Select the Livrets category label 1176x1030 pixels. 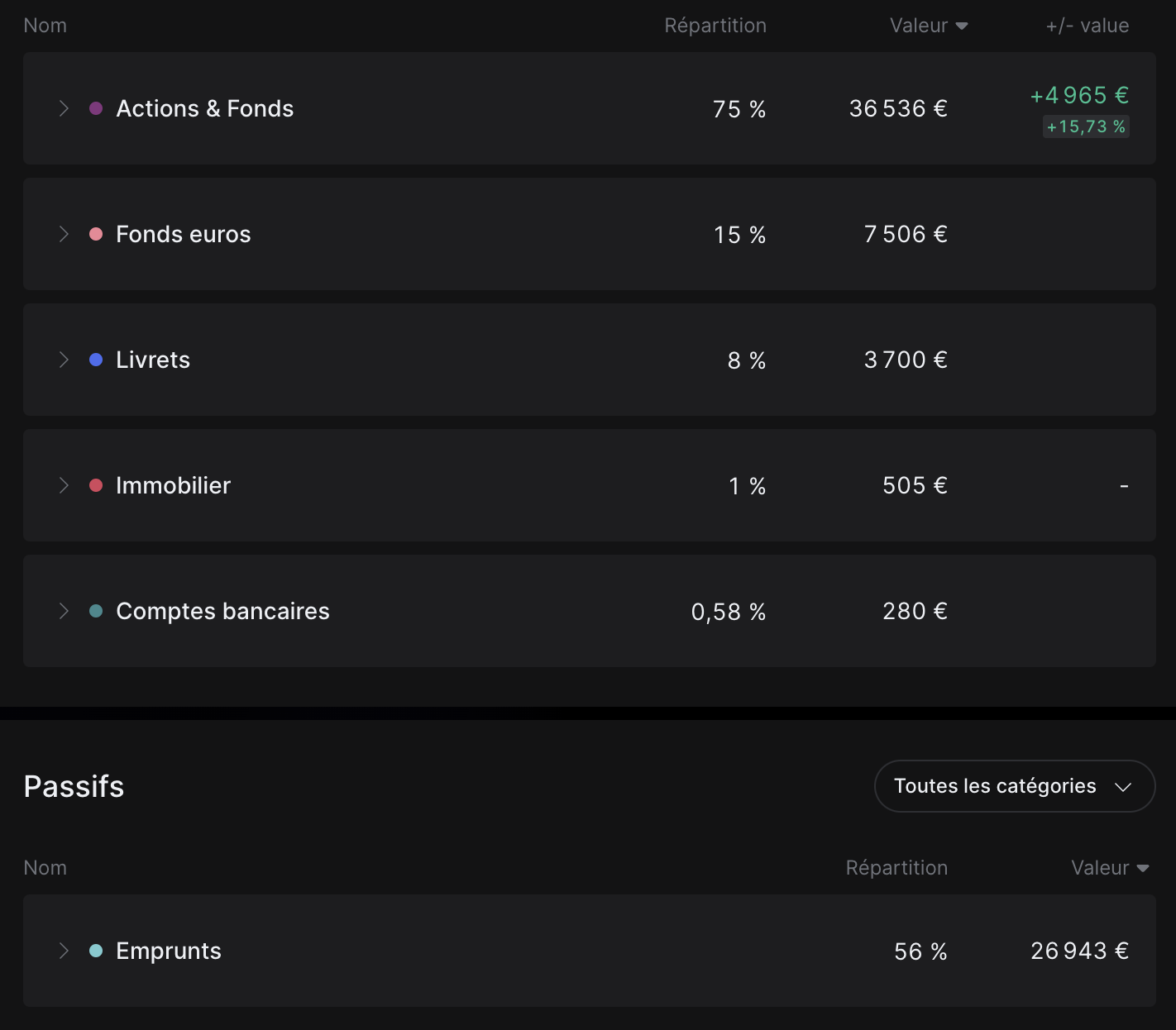coord(153,360)
